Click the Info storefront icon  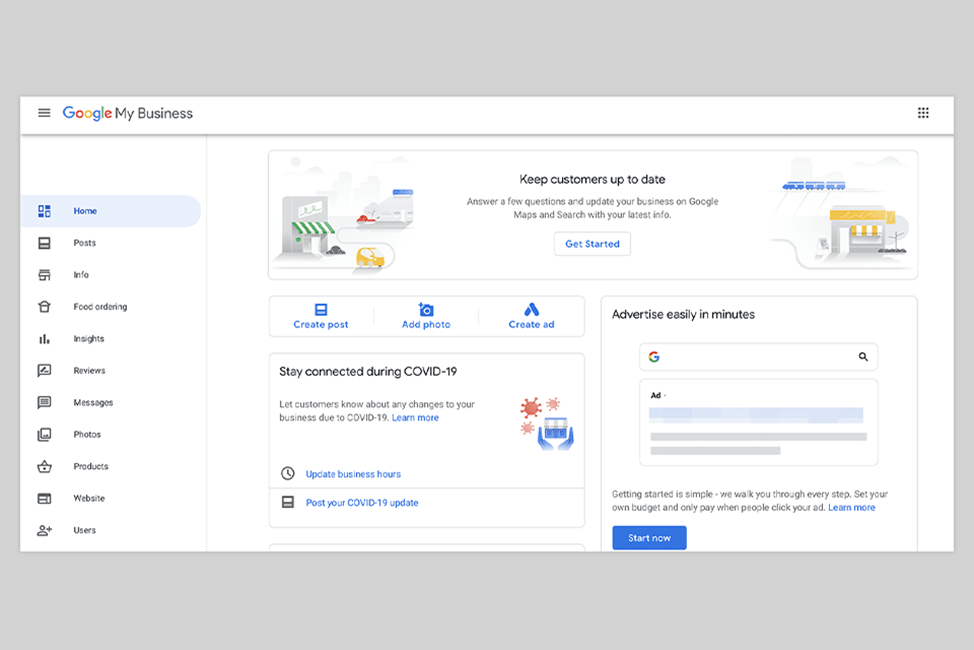(x=44, y=275)
